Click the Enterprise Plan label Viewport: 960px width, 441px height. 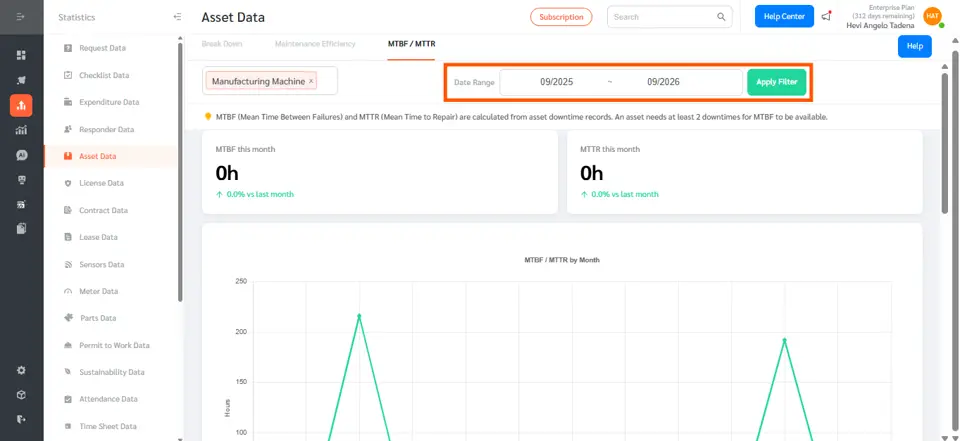point(892,7)
